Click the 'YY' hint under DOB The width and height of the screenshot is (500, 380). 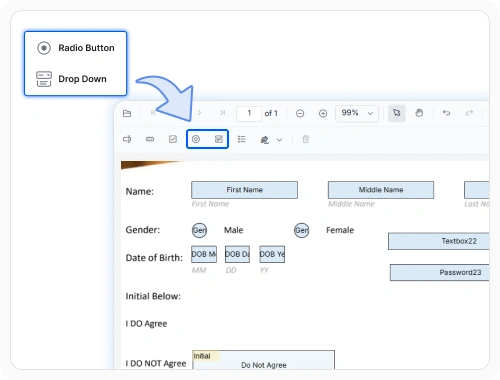tap(264, 270)
